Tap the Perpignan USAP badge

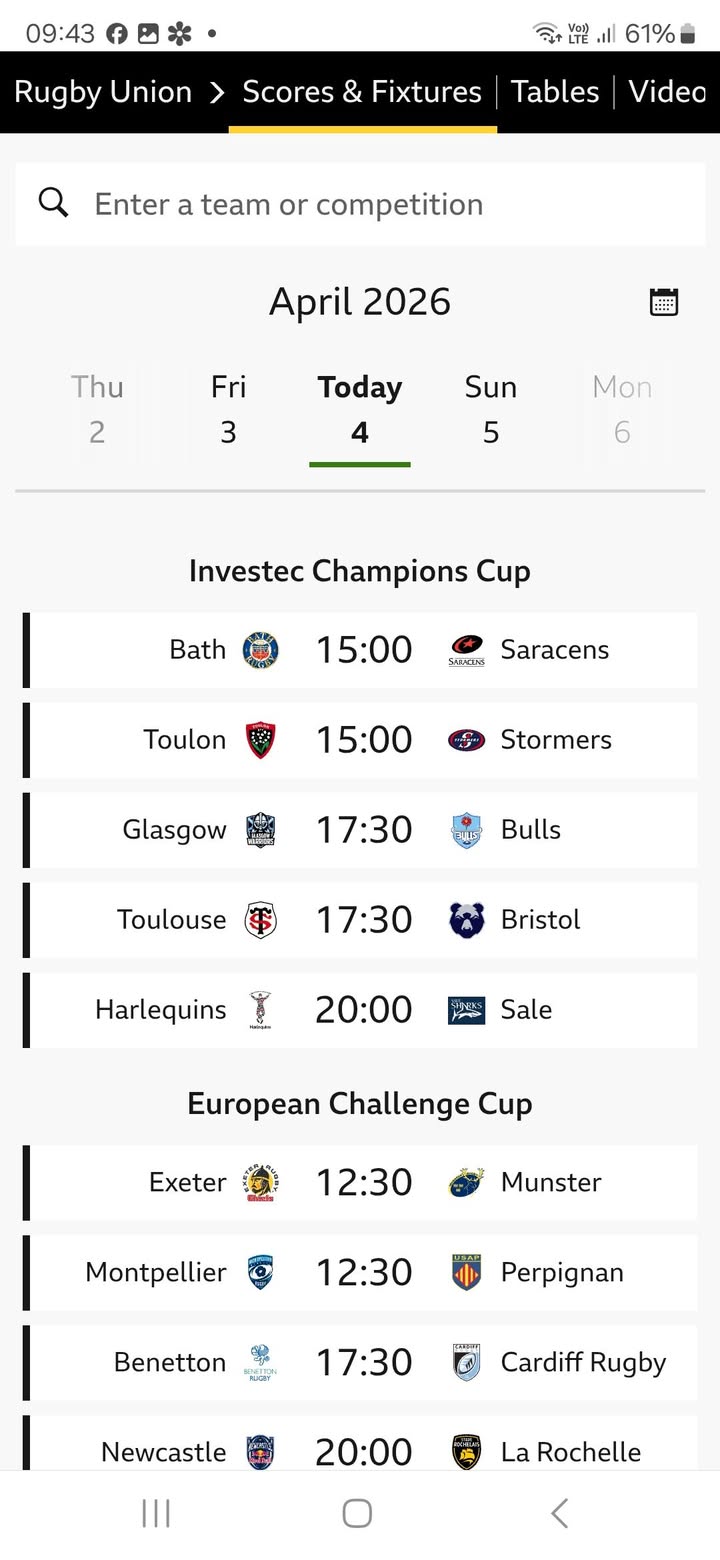click(x=466, y=1272)
